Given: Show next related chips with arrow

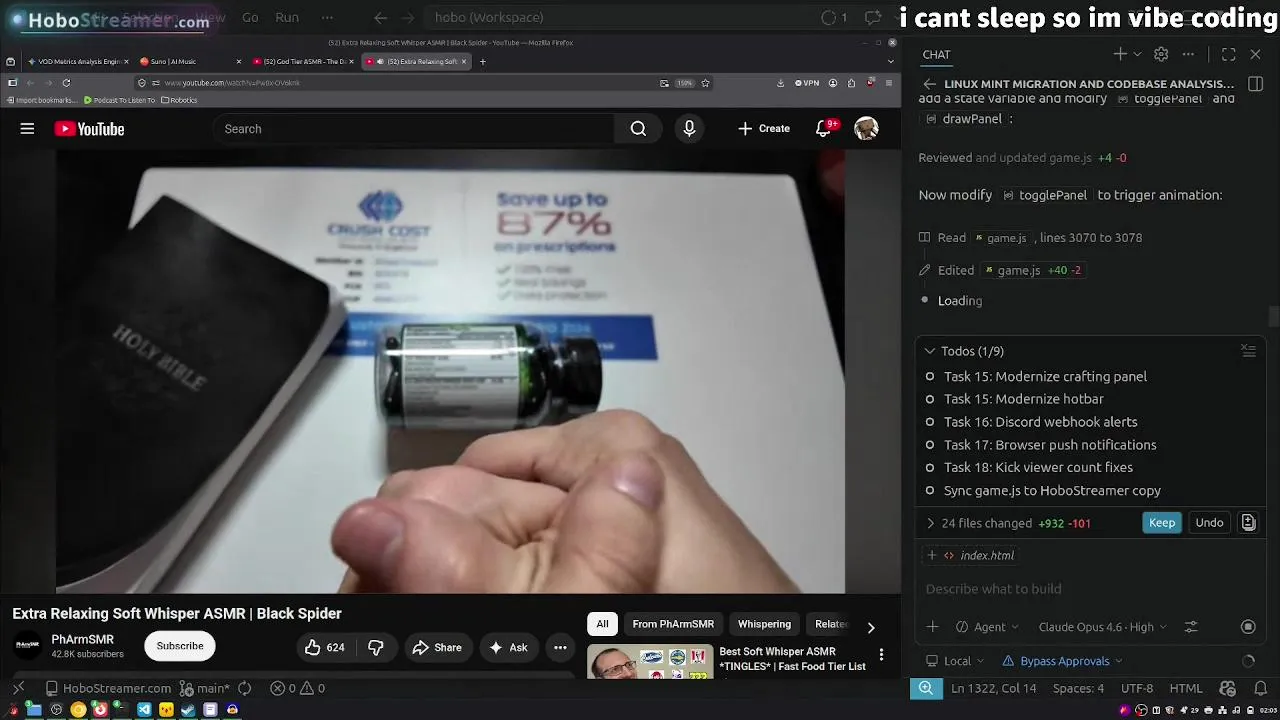Looking at the screenshot, I should 871,627.
